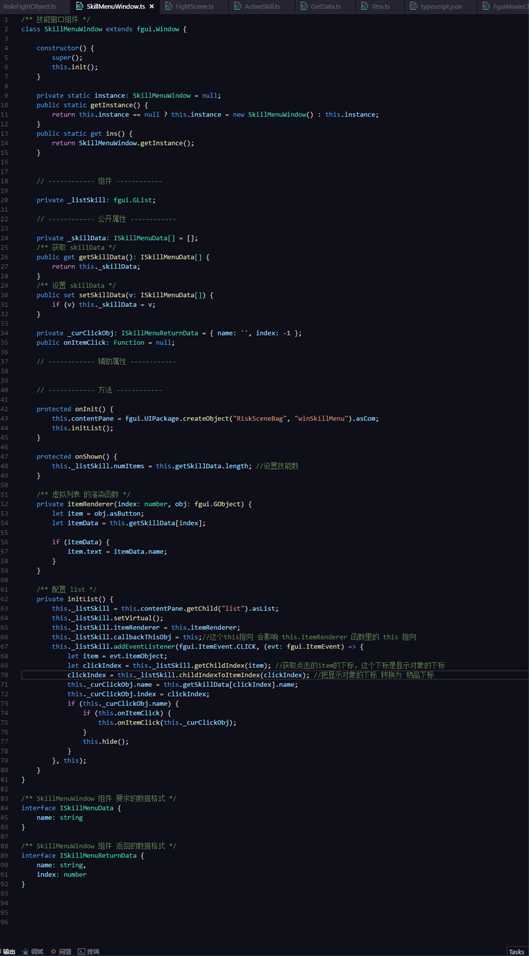The width and height of the screenshot is (529, 956).
Task: Open the first tab, RoleFightObject.ts
Action: 30,6
